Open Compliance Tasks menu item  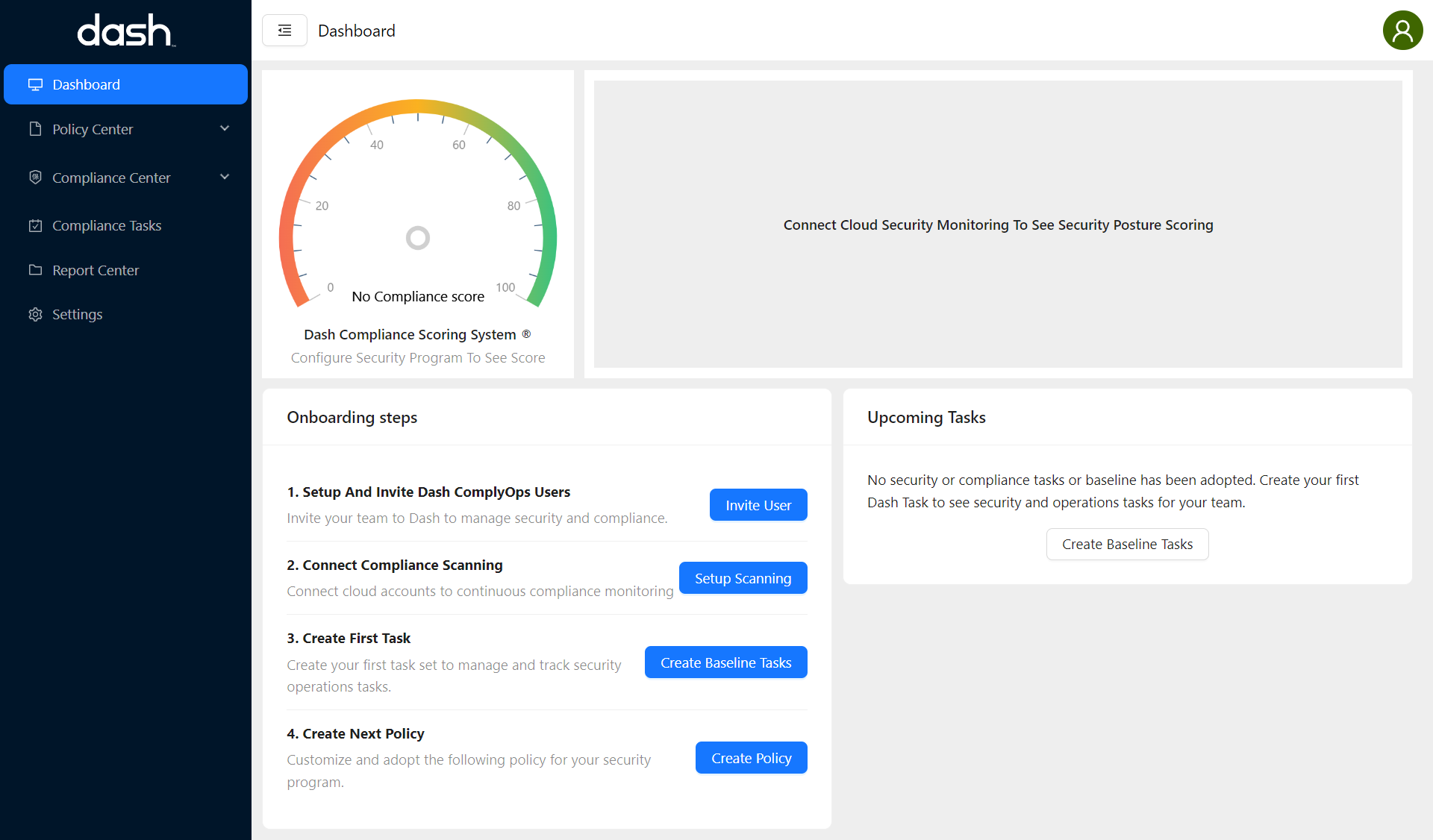coord(107,225)
